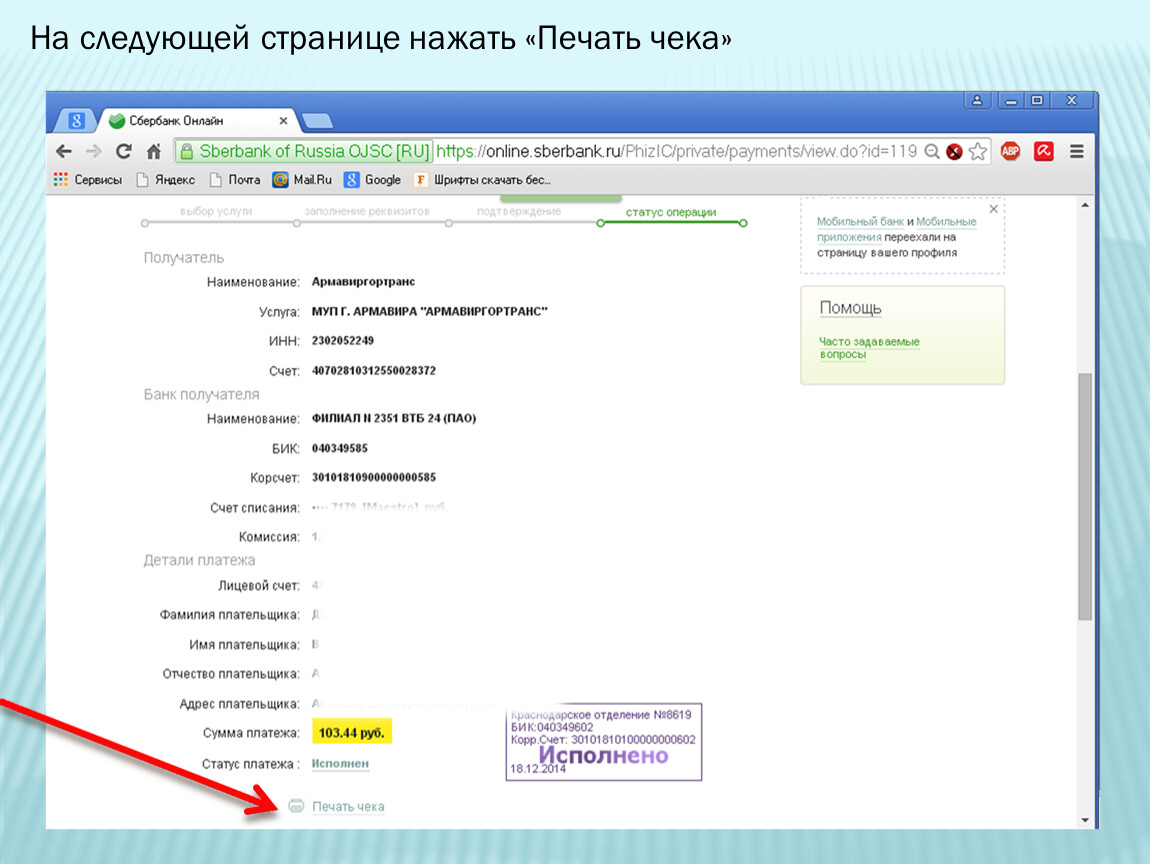1150x864 pixels.
Task: Open Часто задаваемые вопросы help link
Action: (869, 348)
